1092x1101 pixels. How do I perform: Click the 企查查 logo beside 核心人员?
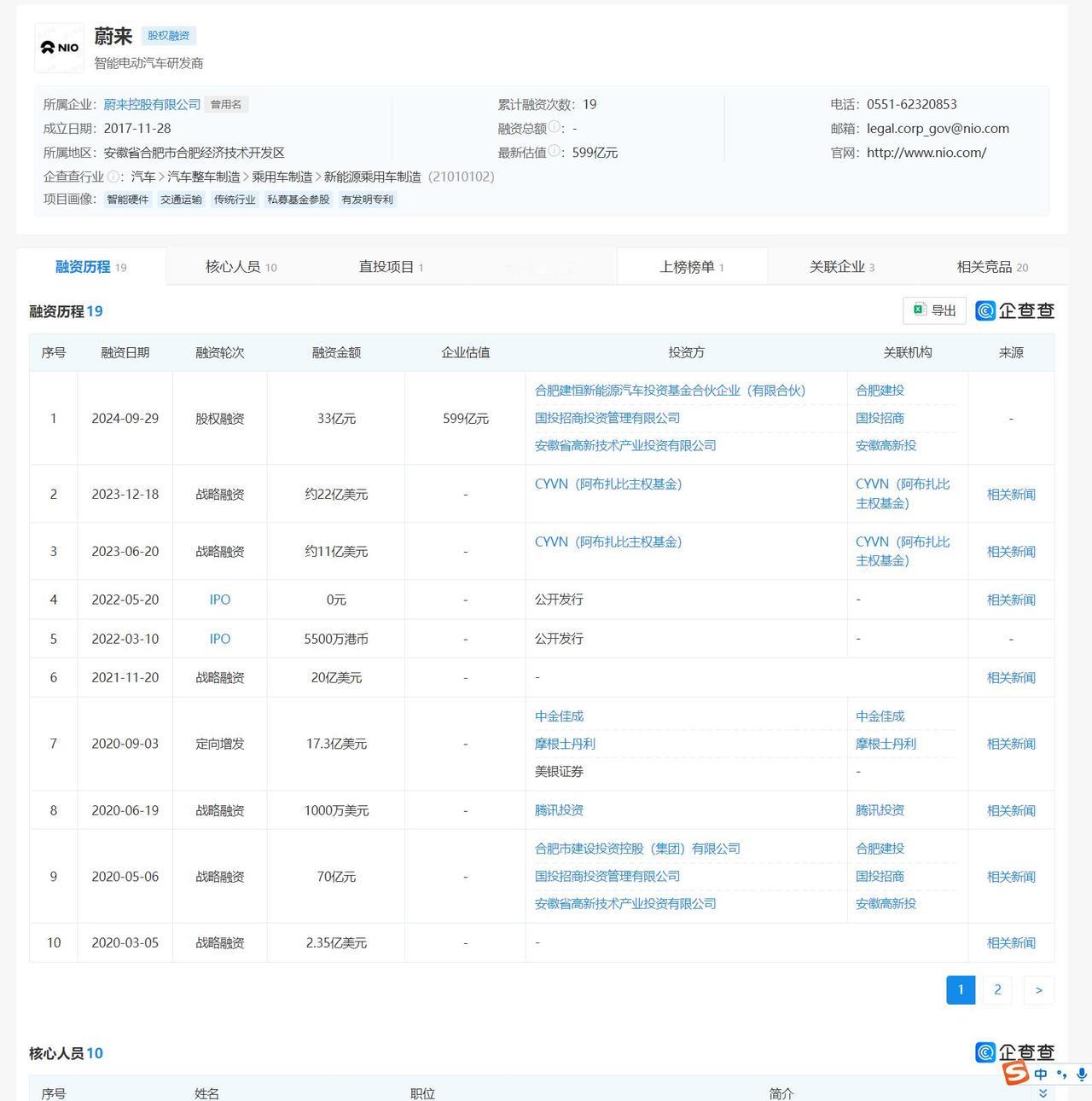(1015, 1052)
